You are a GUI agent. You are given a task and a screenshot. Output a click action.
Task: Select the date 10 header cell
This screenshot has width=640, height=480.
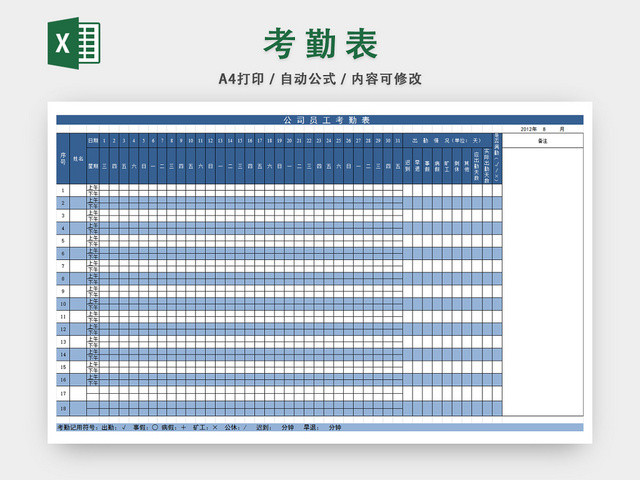pyautogui.click(x=191, y=140)
